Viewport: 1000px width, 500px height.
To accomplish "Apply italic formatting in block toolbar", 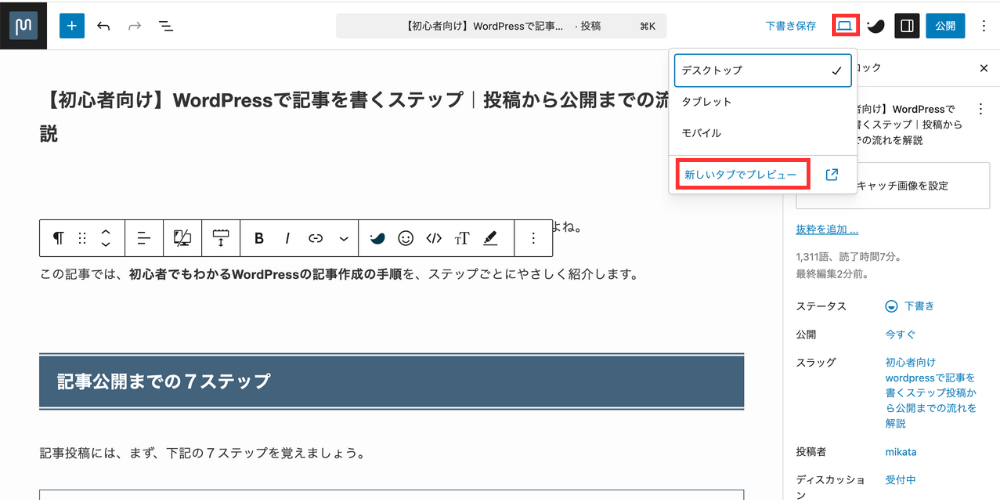I will point(287,238).
